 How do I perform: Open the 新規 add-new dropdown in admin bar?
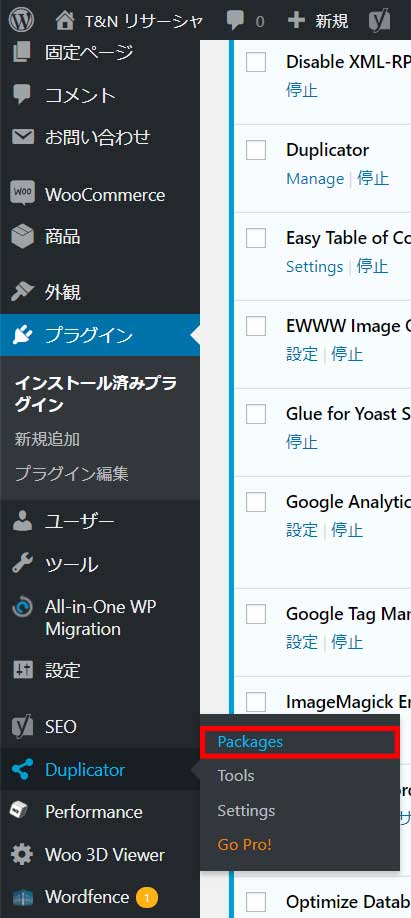tap(318, 22)
